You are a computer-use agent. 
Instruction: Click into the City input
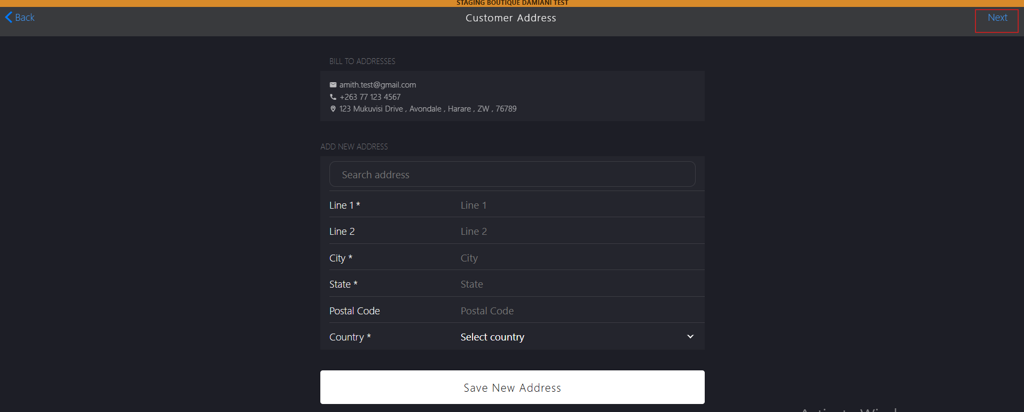(x=577, y=258)
